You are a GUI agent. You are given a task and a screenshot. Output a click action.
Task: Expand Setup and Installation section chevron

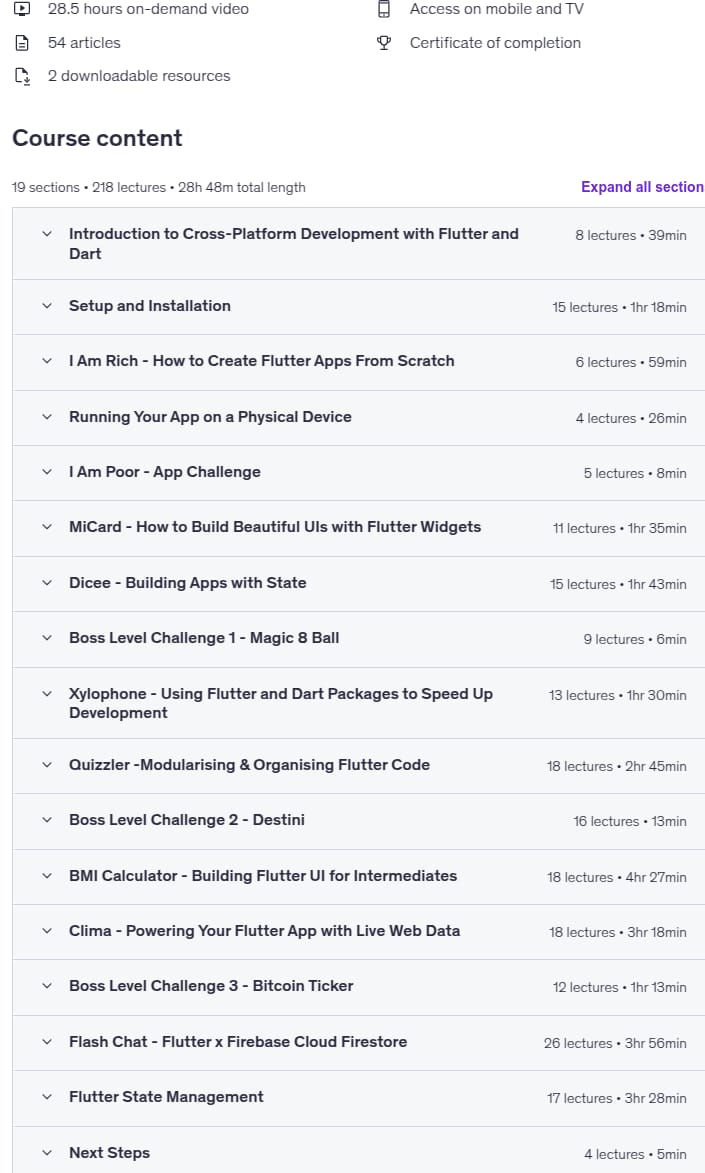(46, 306)
